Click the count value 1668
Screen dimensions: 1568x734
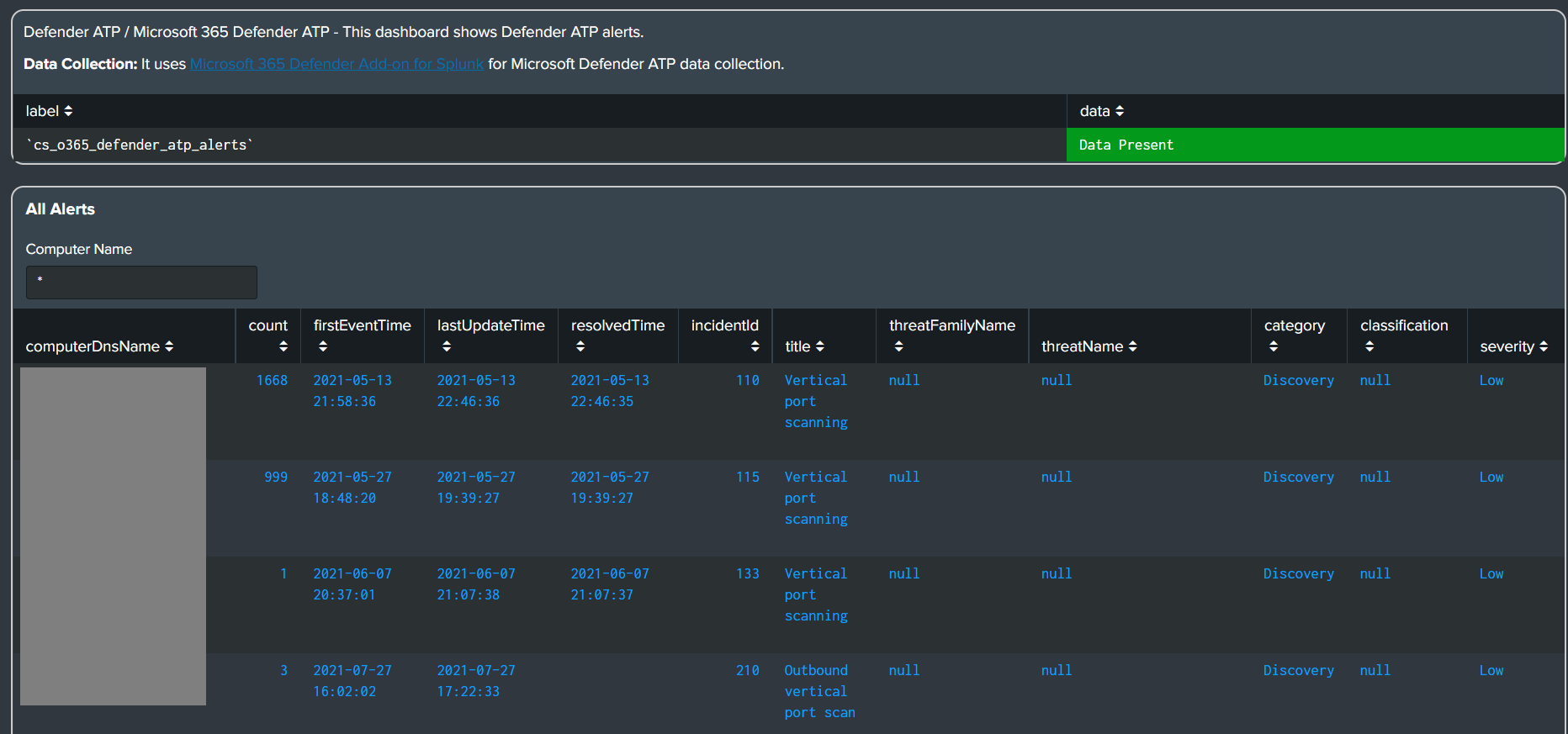(x=272, y=380)
